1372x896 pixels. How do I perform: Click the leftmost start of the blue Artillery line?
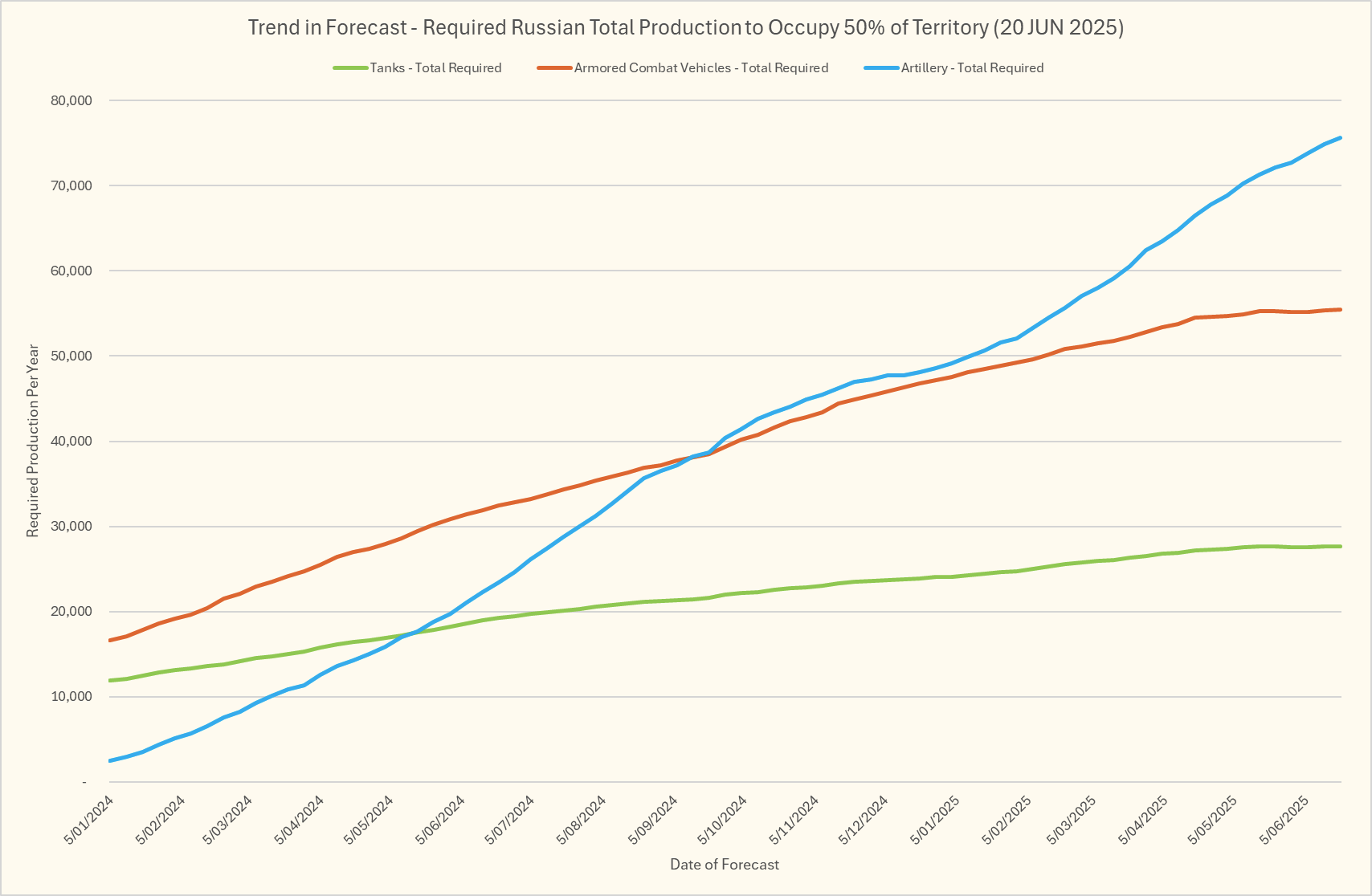[x=110, y=760]
